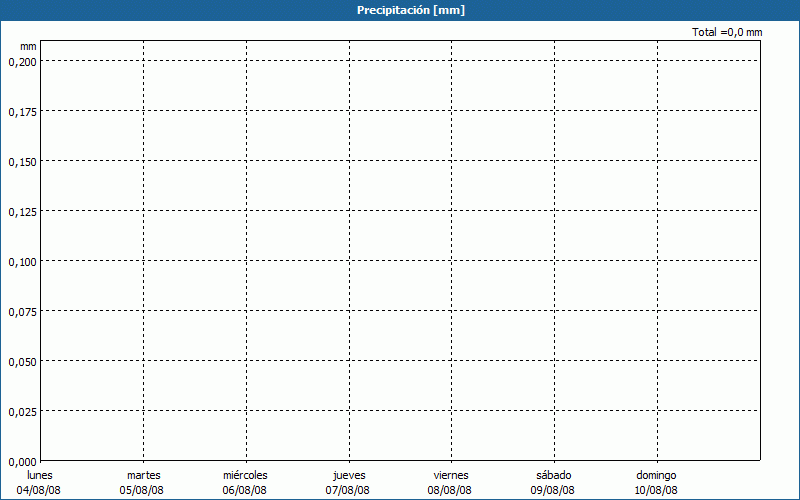Click the 10/08/08 date under domingo

coord(656,490)
